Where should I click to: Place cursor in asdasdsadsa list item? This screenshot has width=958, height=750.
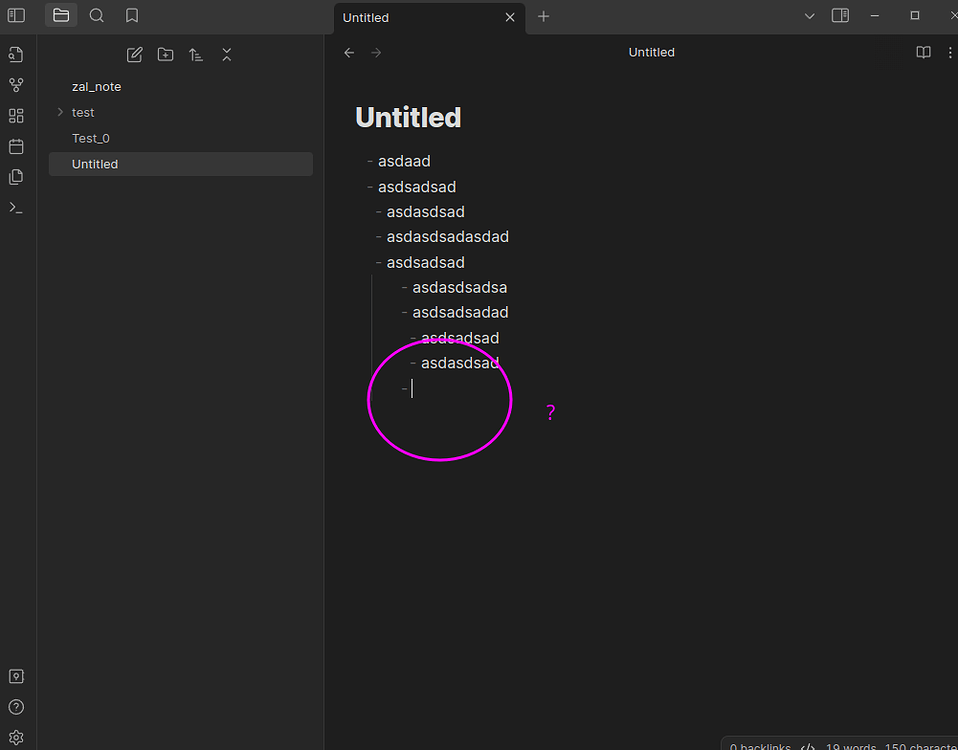pos(459,288)
